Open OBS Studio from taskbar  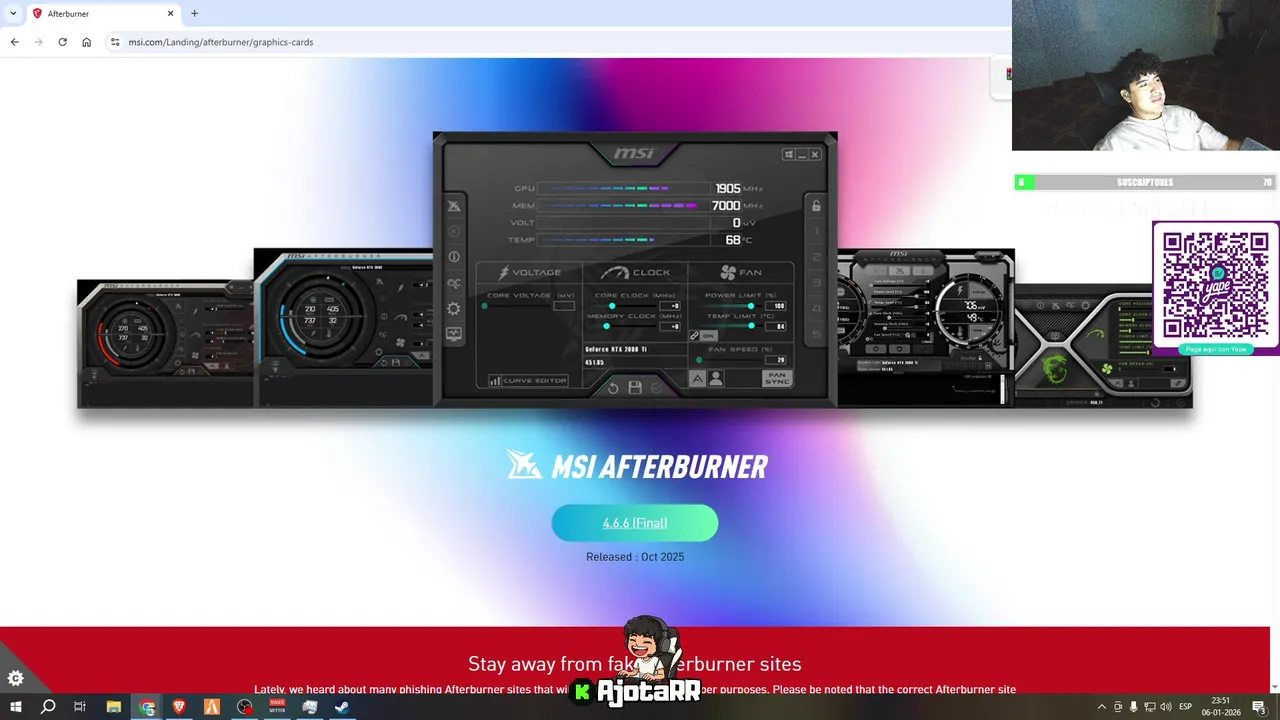click(x=245, y=707)
